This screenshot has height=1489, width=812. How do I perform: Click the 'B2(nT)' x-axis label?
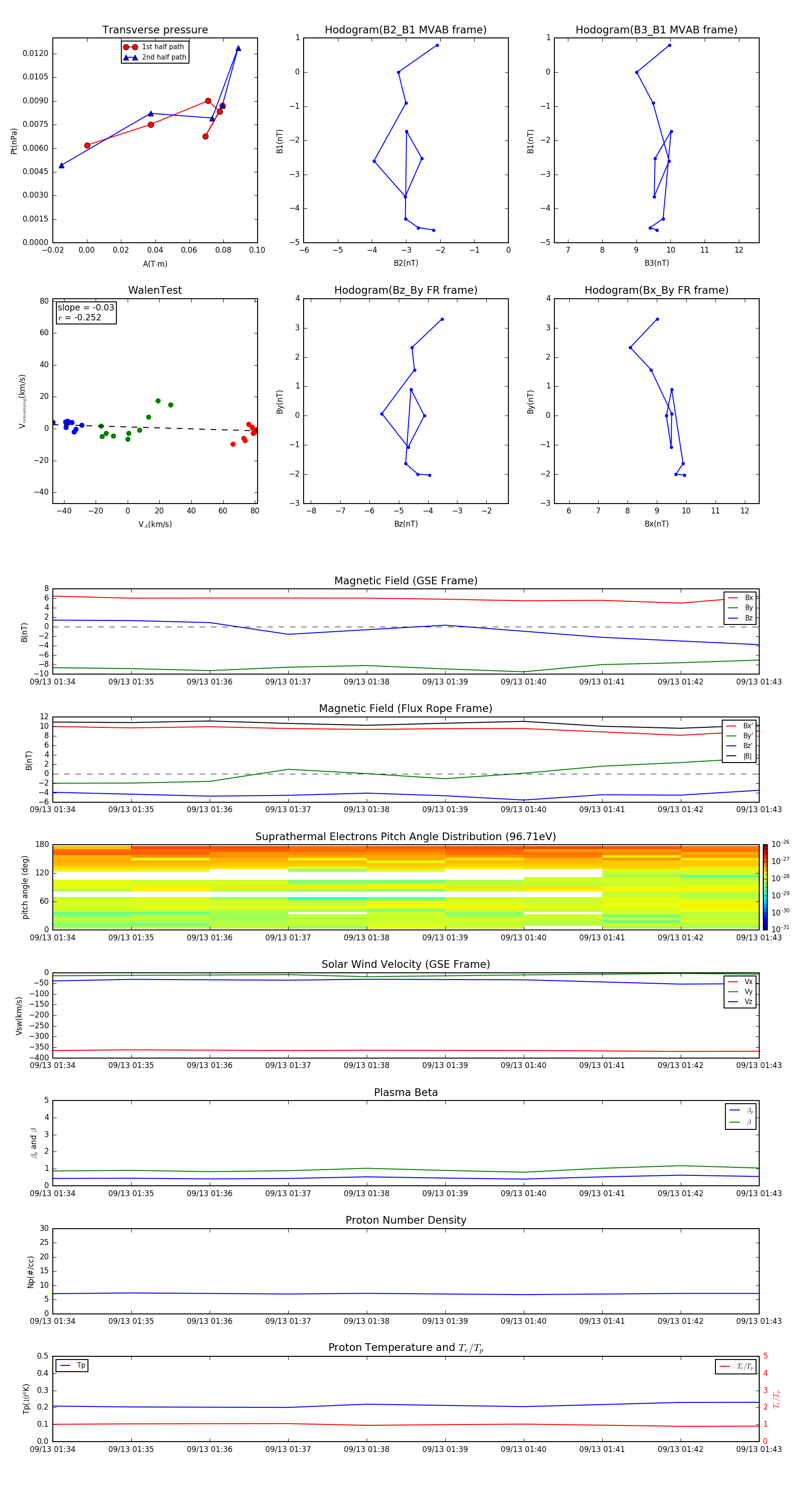pos(406,263)
